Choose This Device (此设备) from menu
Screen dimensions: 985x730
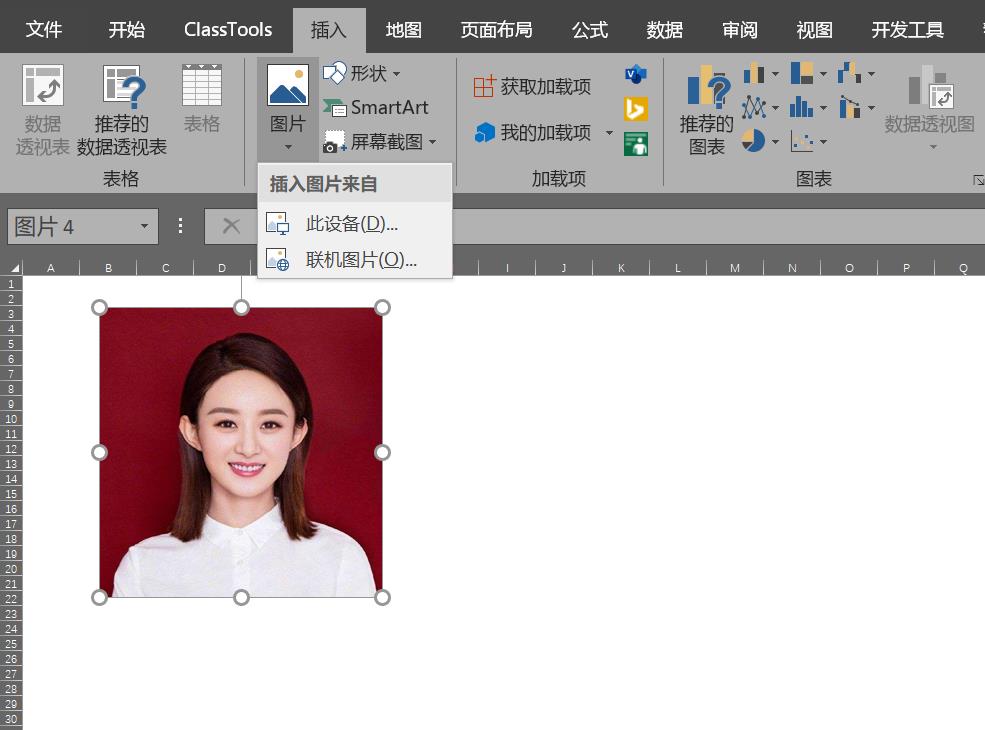355,224
